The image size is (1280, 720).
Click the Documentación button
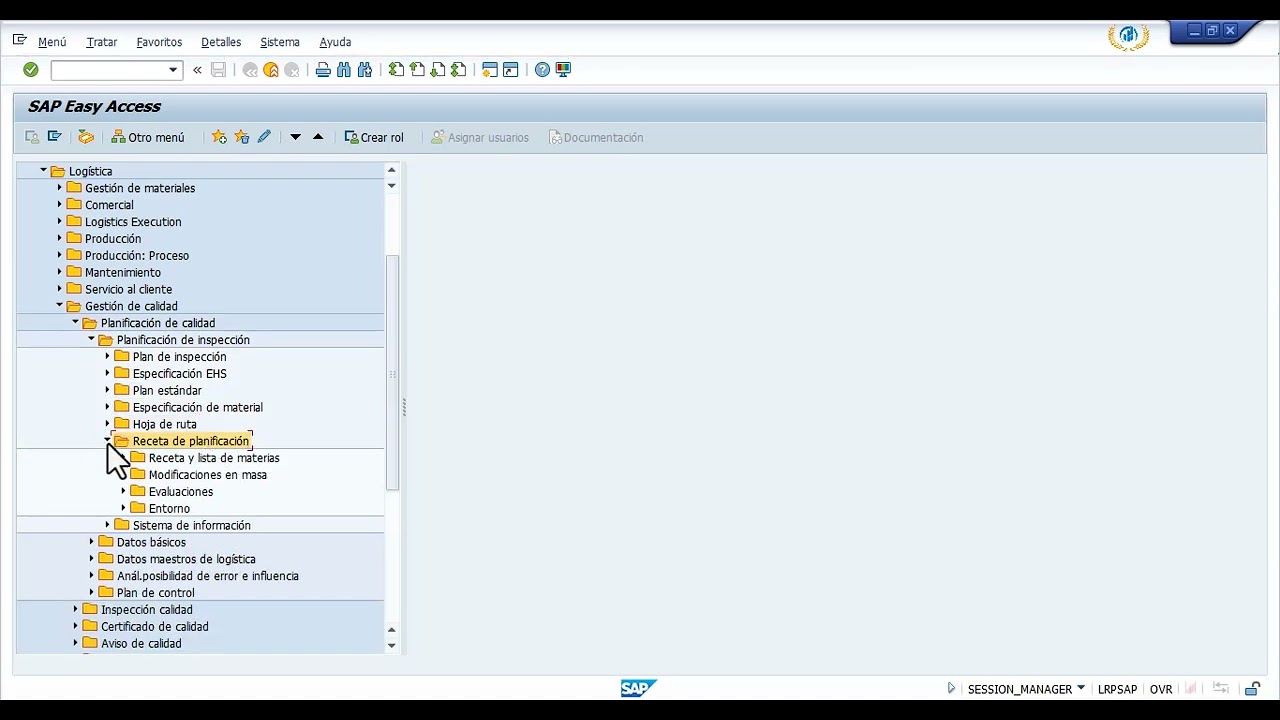point(596,137)
